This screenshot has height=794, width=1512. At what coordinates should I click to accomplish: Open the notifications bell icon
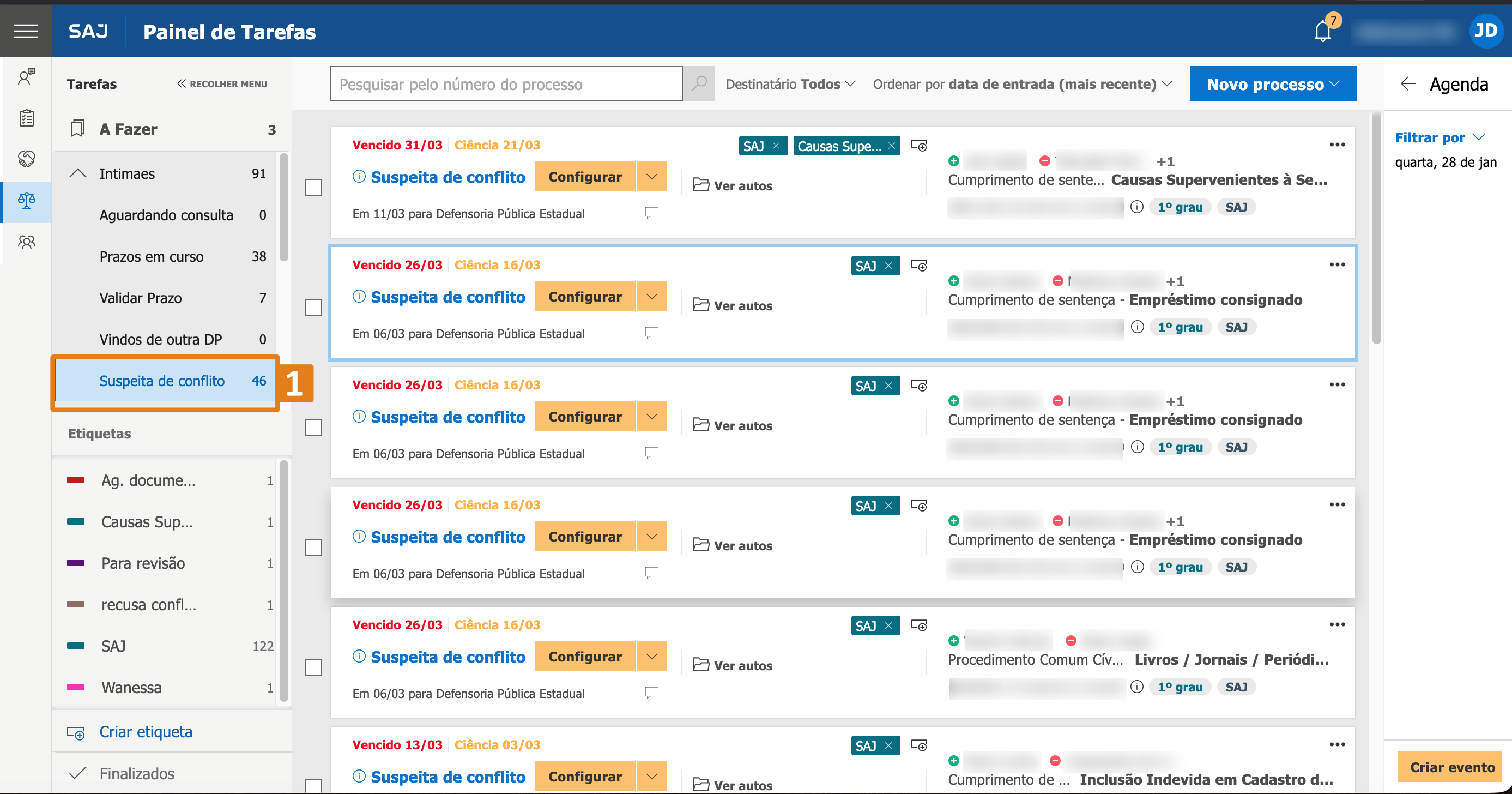pyautogui.click(x=1322, y=31)
